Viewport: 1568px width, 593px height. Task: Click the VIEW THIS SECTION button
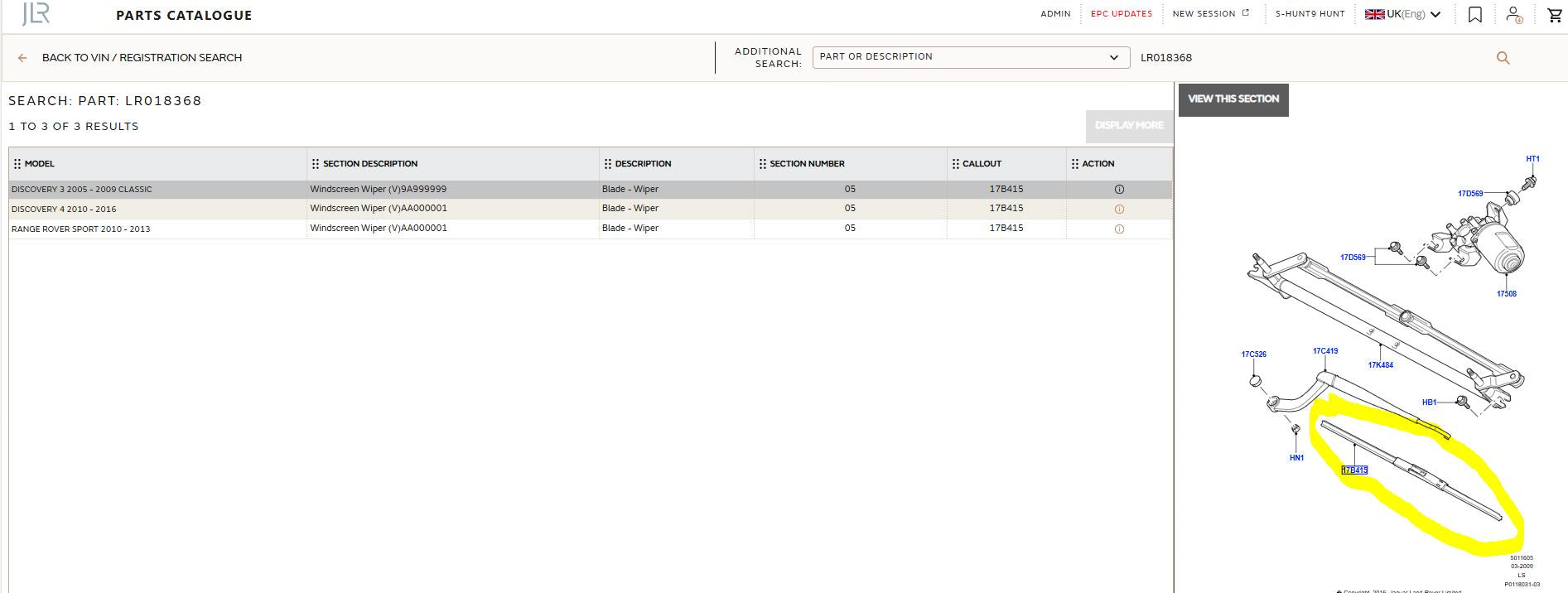click(1233, 99)
